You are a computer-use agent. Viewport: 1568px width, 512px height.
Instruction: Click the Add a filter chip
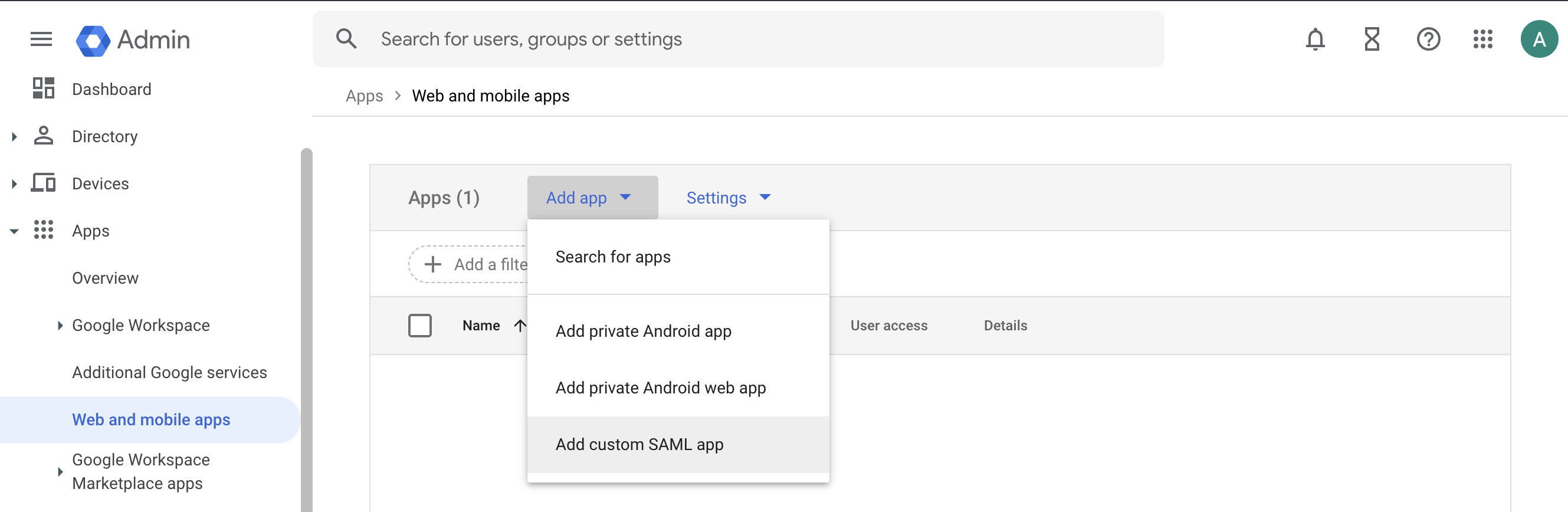click(x=469, y=264)
